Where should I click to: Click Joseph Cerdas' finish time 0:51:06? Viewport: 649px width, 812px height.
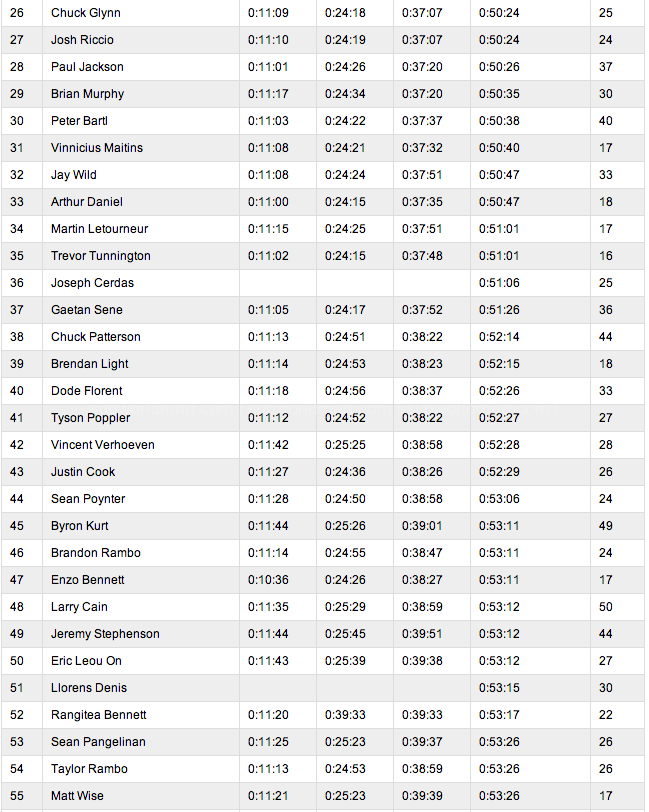point(499,283)
